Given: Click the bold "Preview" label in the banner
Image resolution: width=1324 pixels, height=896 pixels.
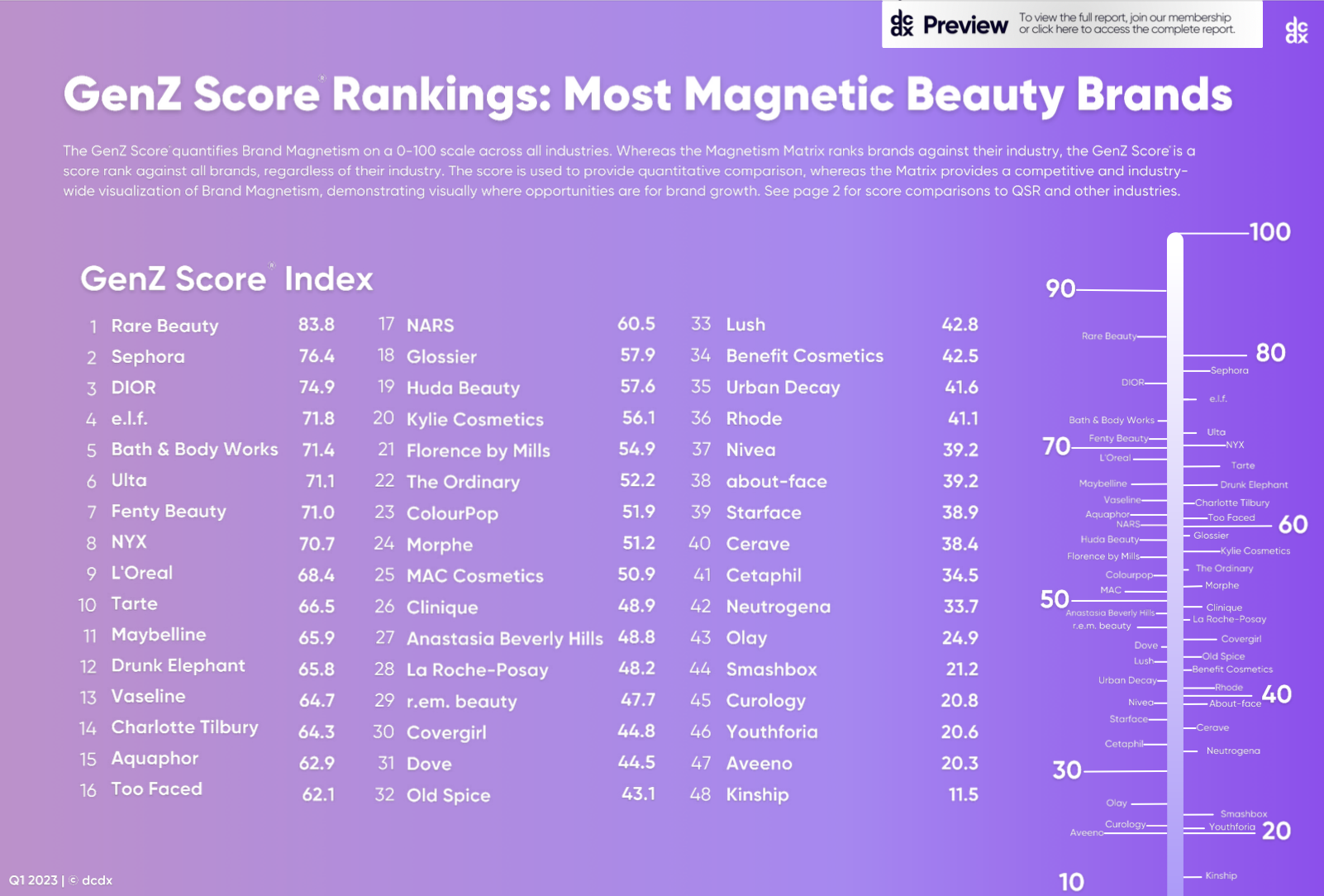Looking at the screenshot, I should coord(965,26).
